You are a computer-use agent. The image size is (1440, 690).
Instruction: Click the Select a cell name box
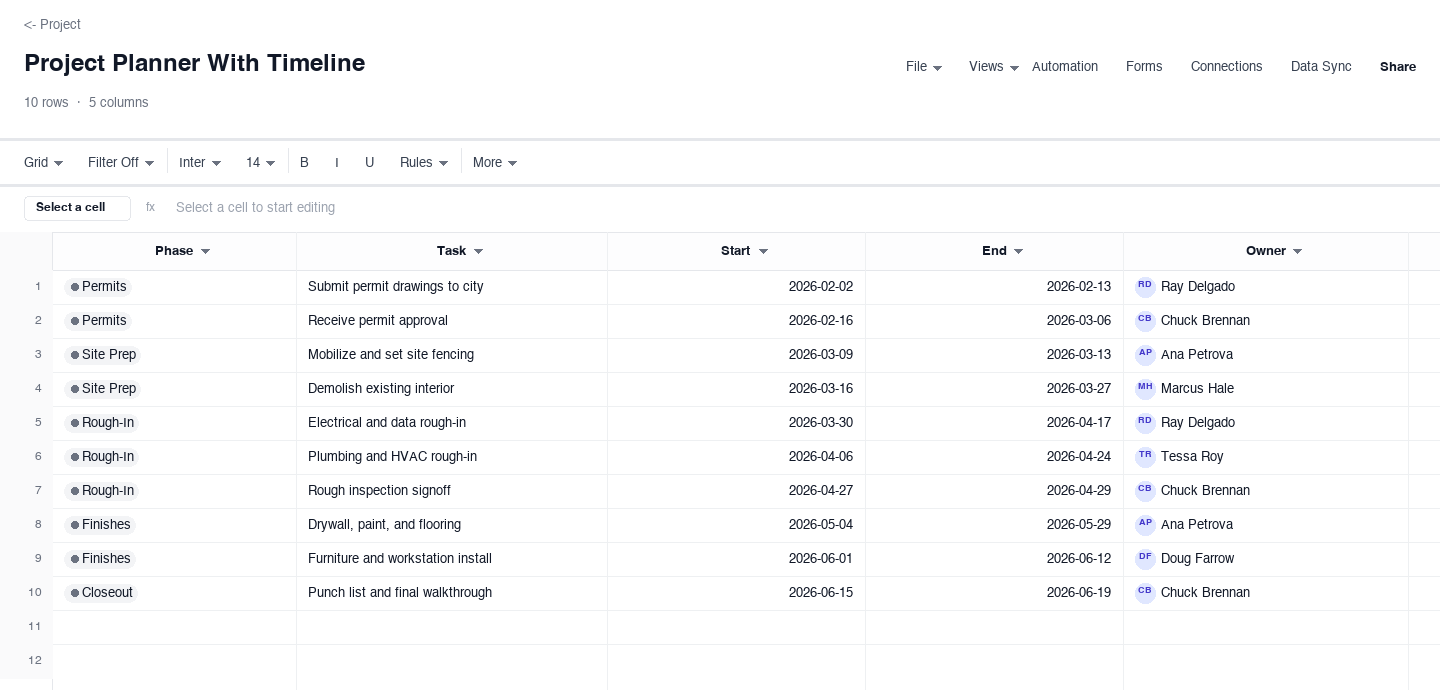(x=77, y=208)
